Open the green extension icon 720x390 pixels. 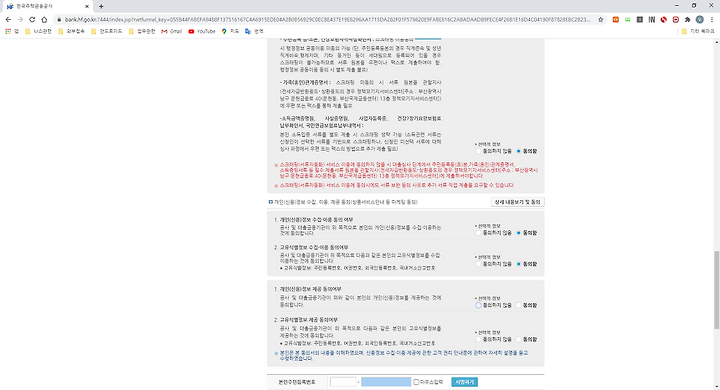point(628,20)
